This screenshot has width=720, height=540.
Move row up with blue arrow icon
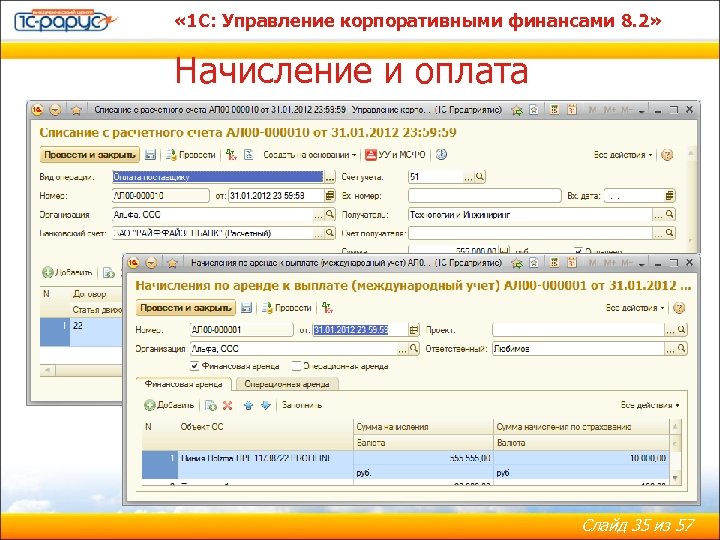click(x=248, y=405)
